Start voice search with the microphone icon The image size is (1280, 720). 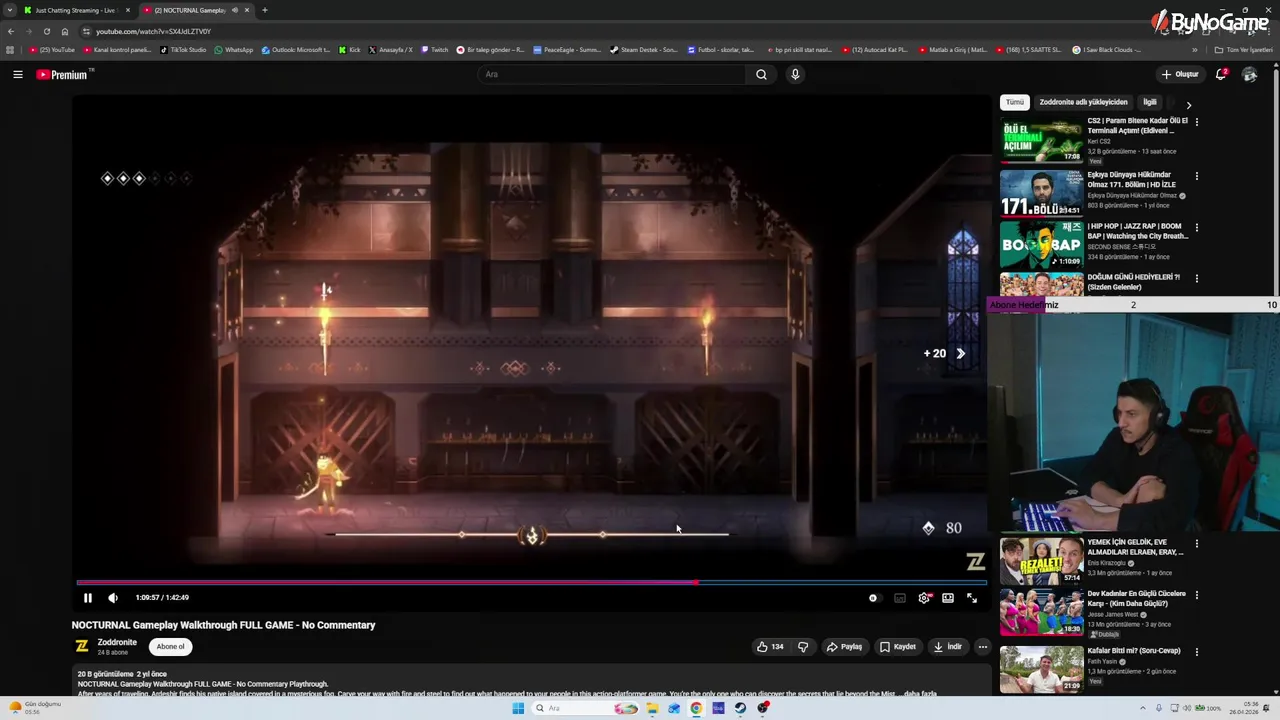click(x=795, y=74)
